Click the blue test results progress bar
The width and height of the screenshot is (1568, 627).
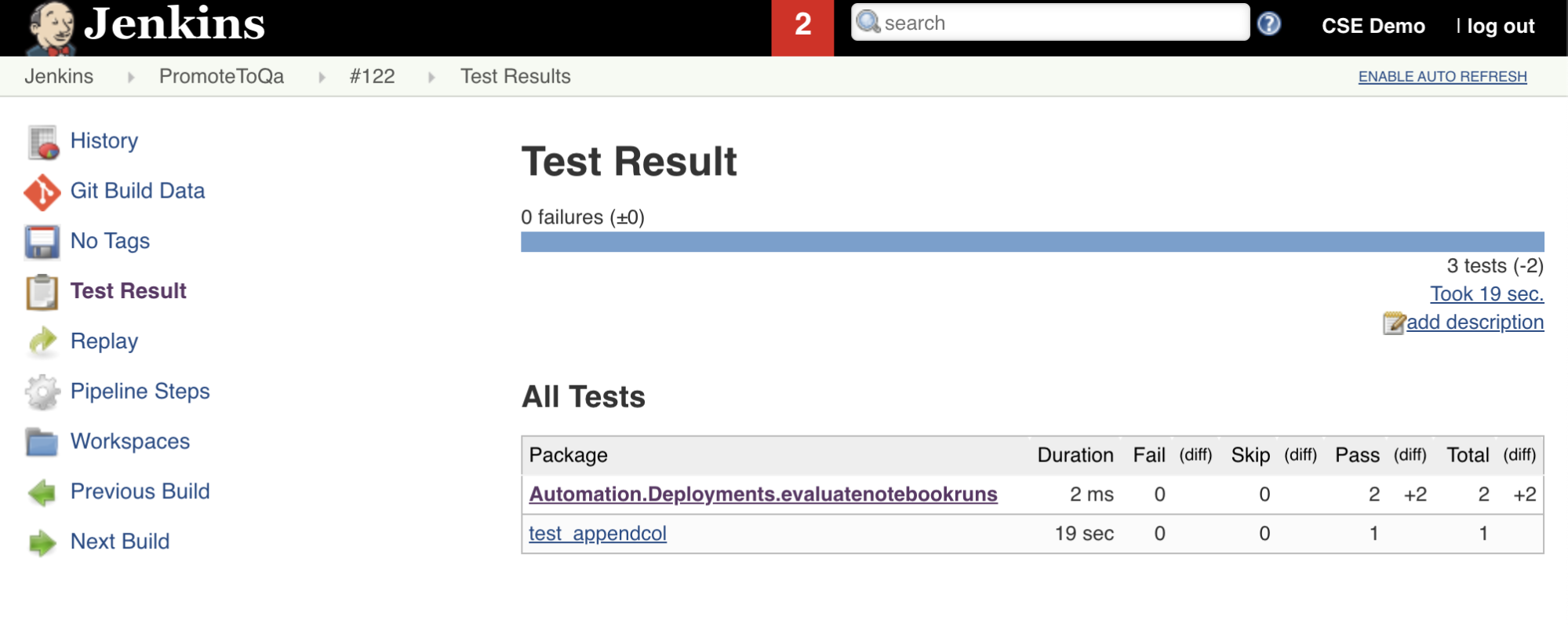(x=1031, y=242)
